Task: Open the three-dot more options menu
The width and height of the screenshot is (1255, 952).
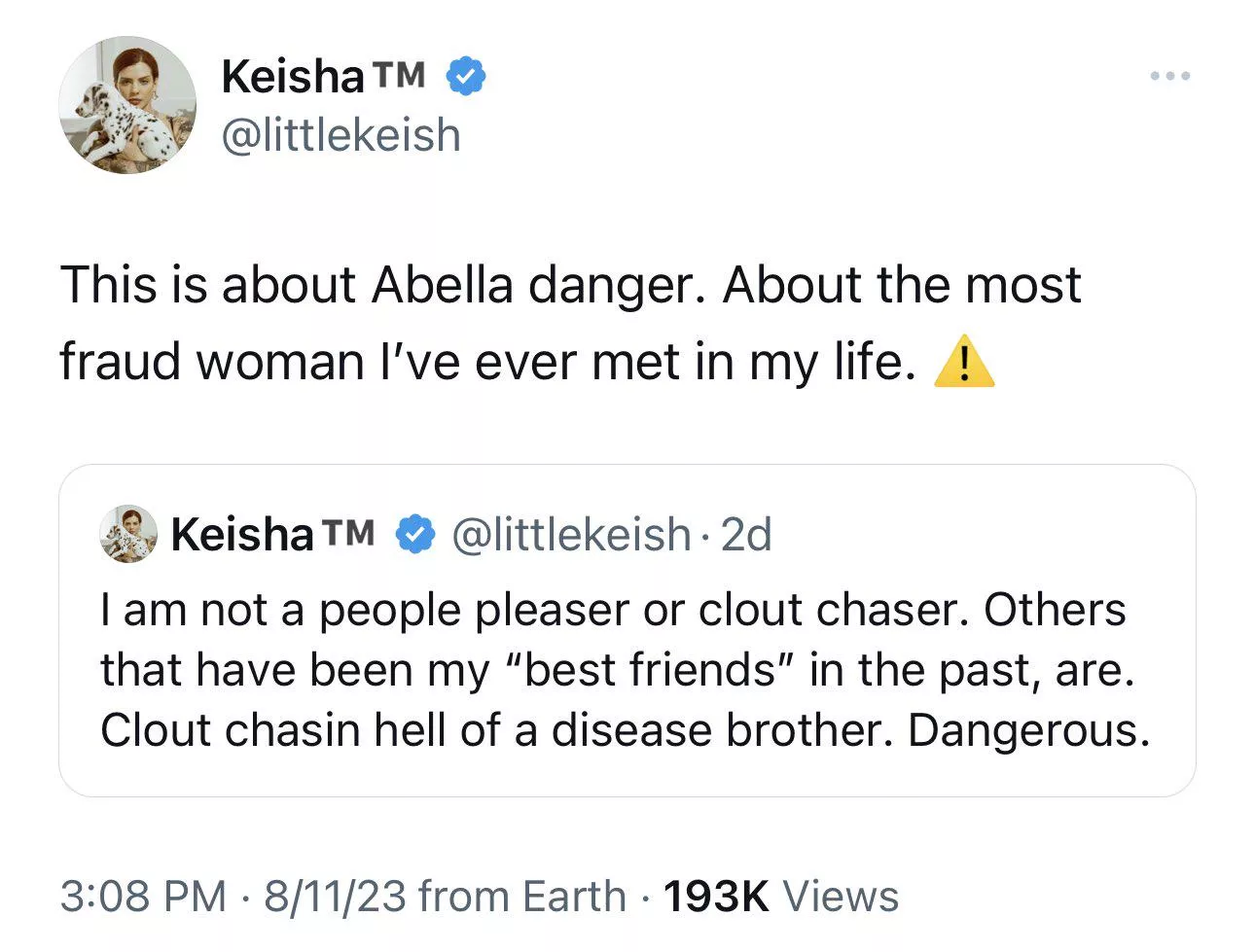Action: pyautogui.click(x=1169, y=75)
